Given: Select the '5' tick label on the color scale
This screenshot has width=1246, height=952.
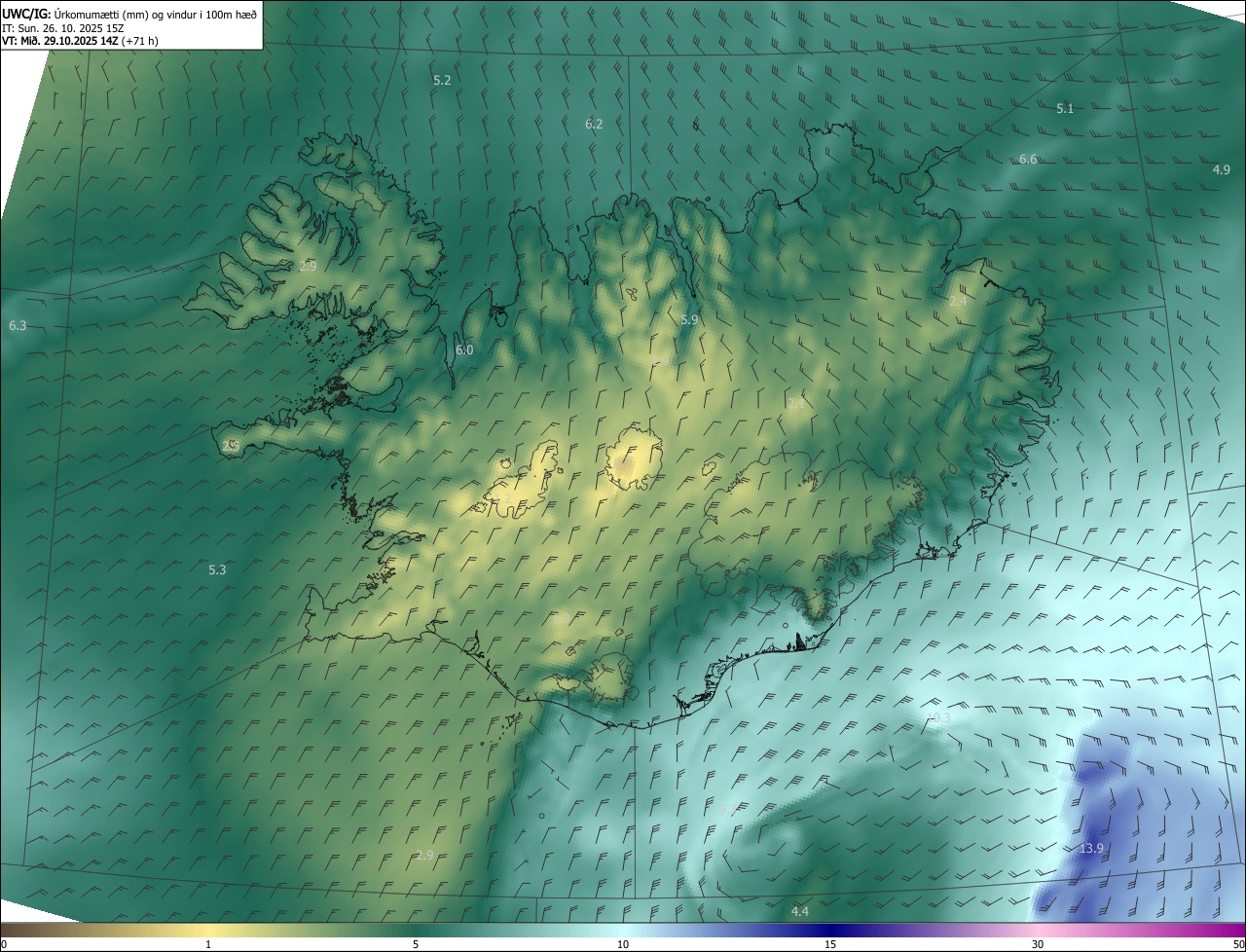Looking at the screenshot, I should [x=416, y=944].
